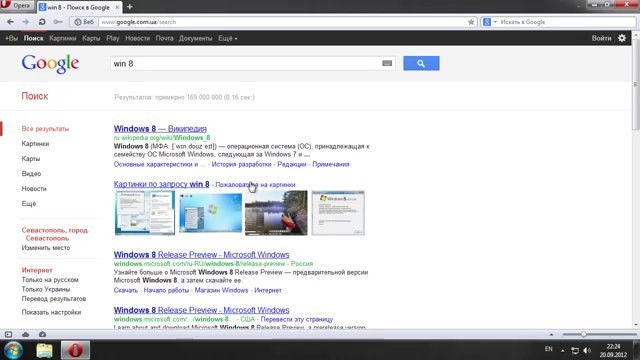Filter by Новости in the left sidebar
This screenshot has width=640, height=360.
[x=34, y=189]
